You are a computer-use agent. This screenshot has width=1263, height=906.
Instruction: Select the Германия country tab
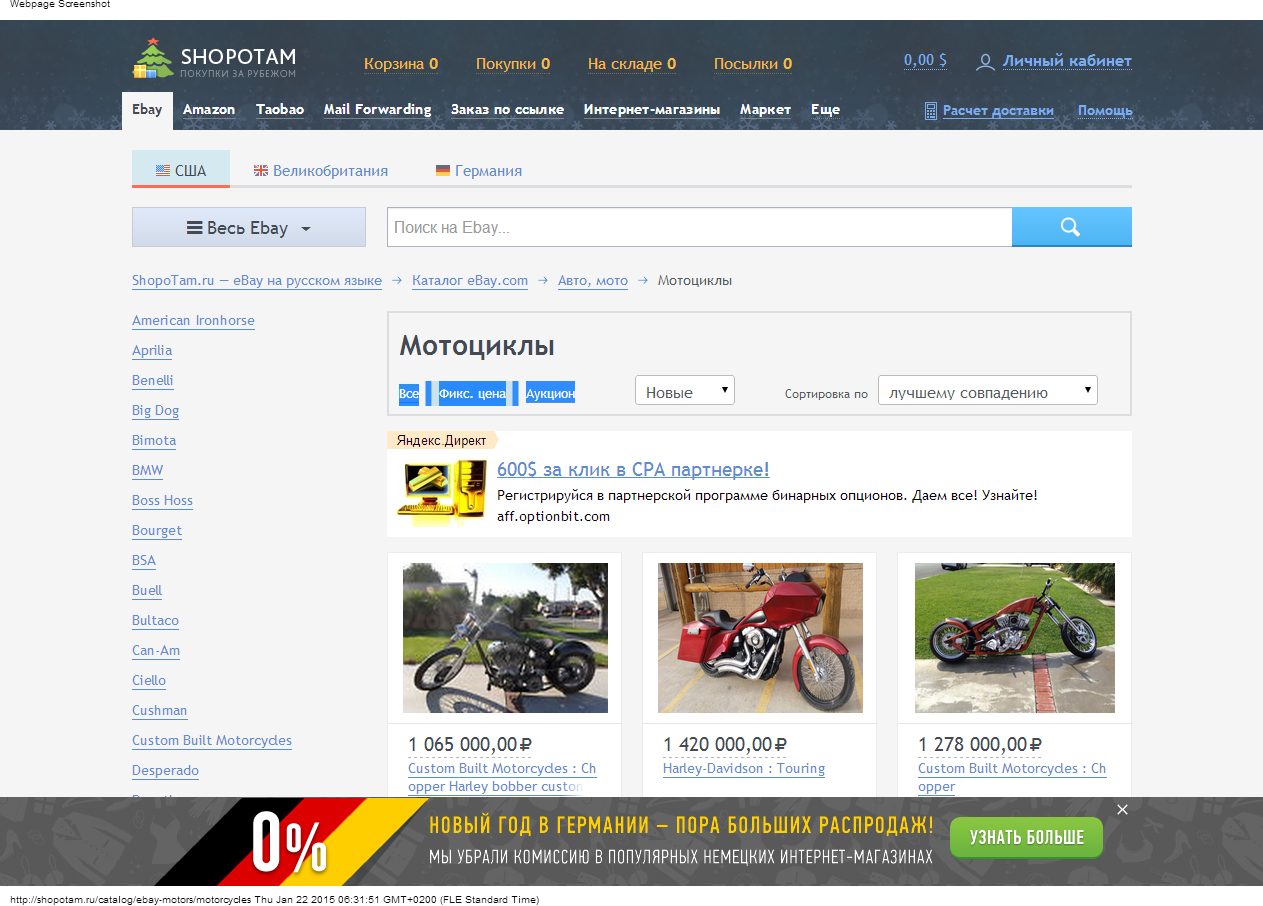click(479, 171)
